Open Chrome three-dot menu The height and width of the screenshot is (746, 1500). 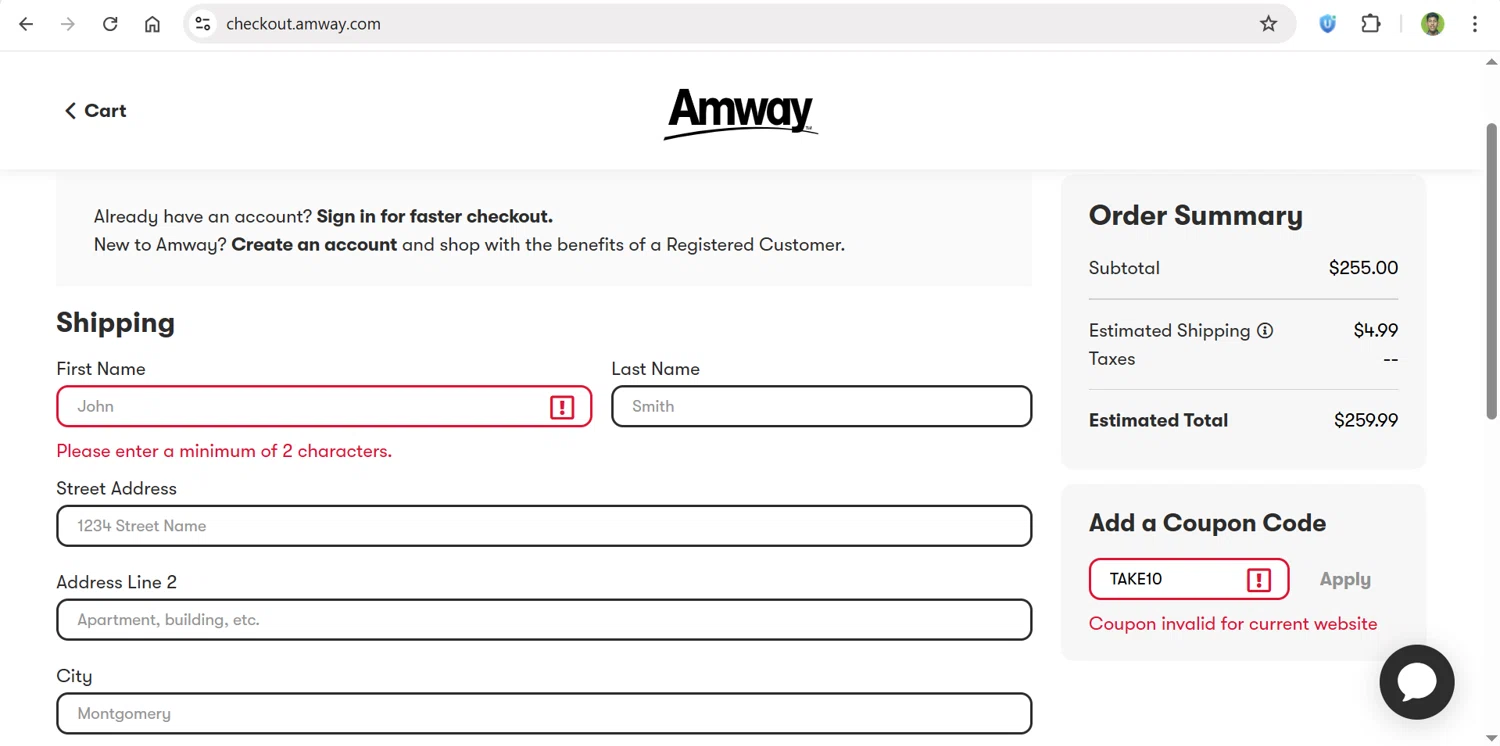click(x=1475, y=24)
